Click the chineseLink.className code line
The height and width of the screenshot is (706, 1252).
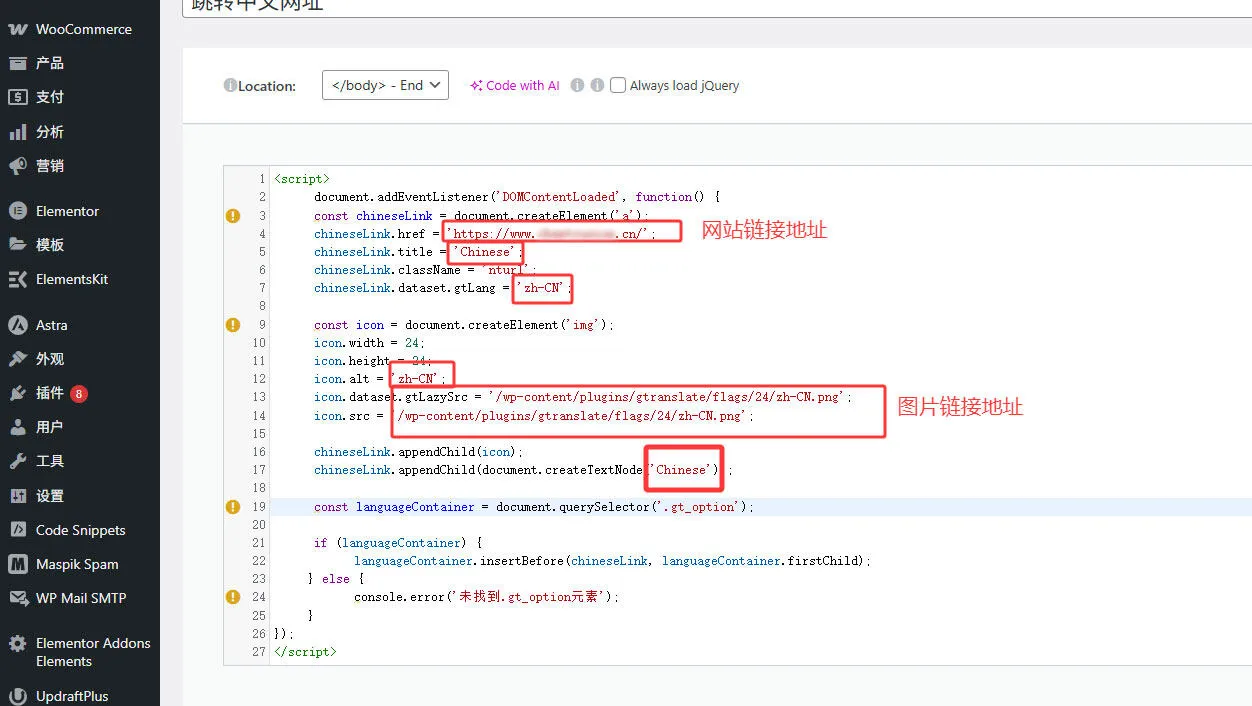[x=425, y=270]
